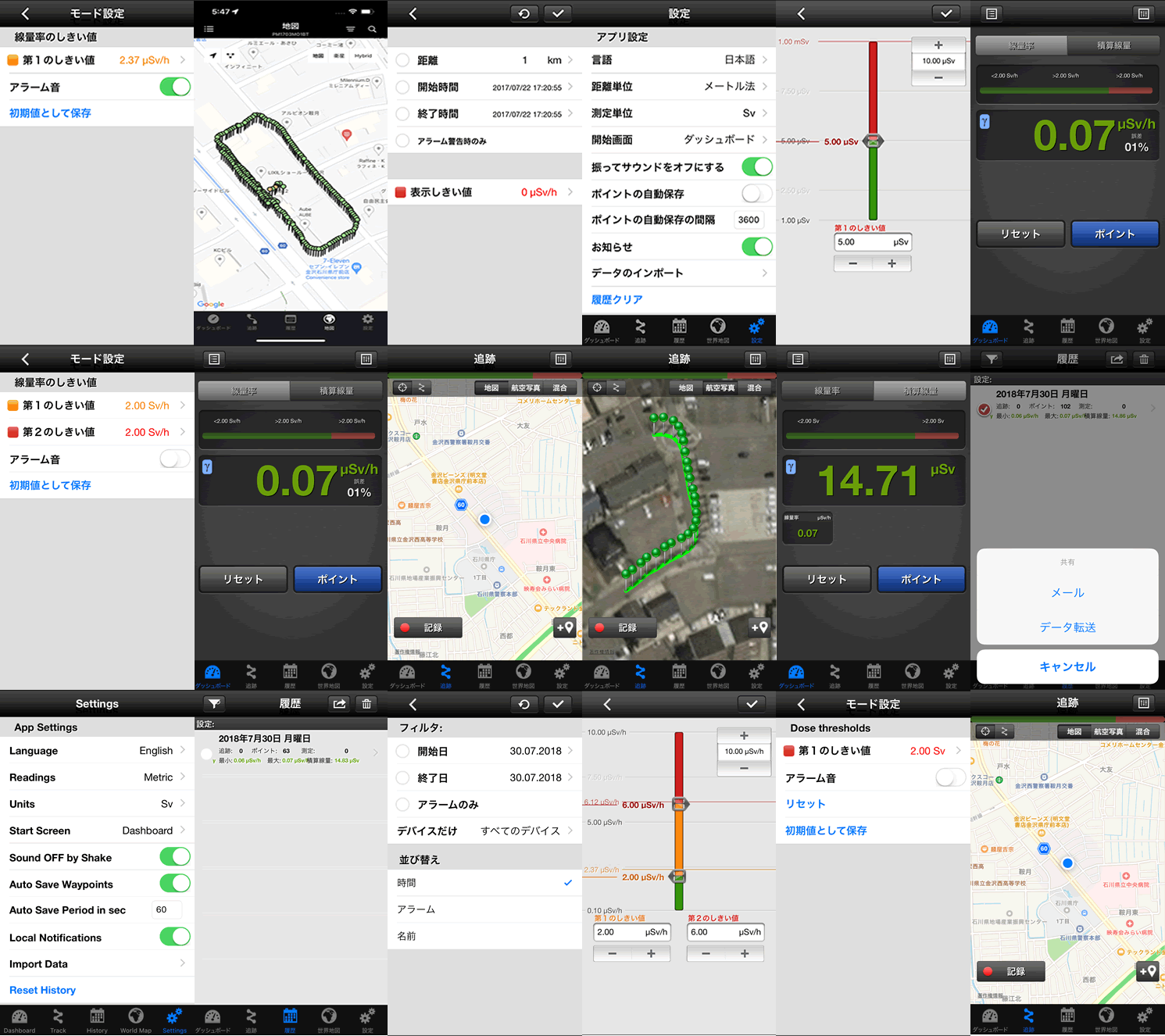Click the magnifier search icon on 地図 screen

click(372, 29)
